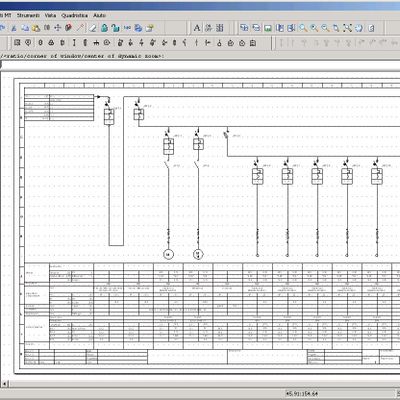Click the blue globe refresh view icon
Image resolution: width=400 pixels, height=400 pixels.
(359, 28)
